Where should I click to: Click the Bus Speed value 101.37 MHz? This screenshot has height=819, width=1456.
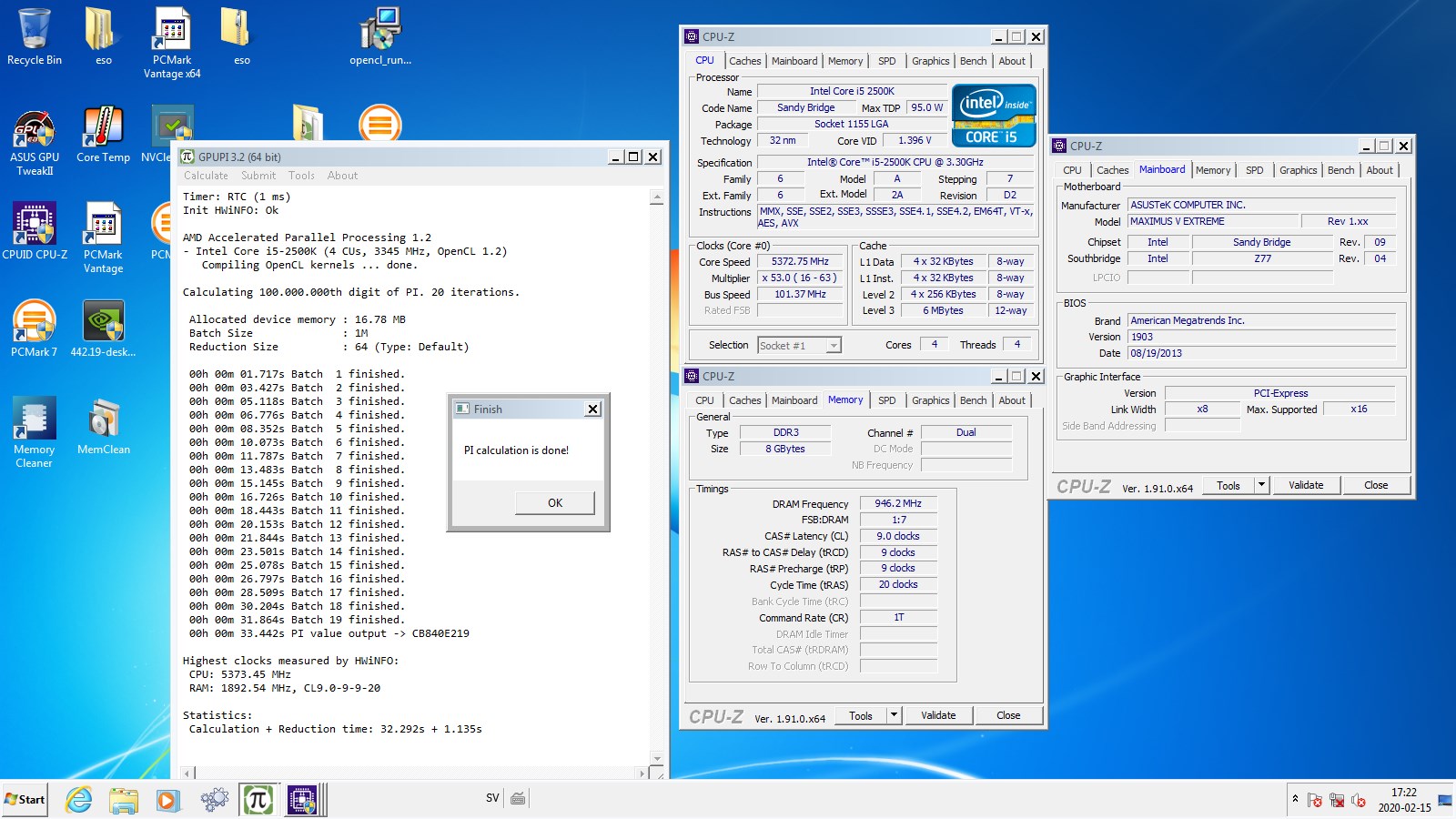pyautogui.click(x=800, y=294)
